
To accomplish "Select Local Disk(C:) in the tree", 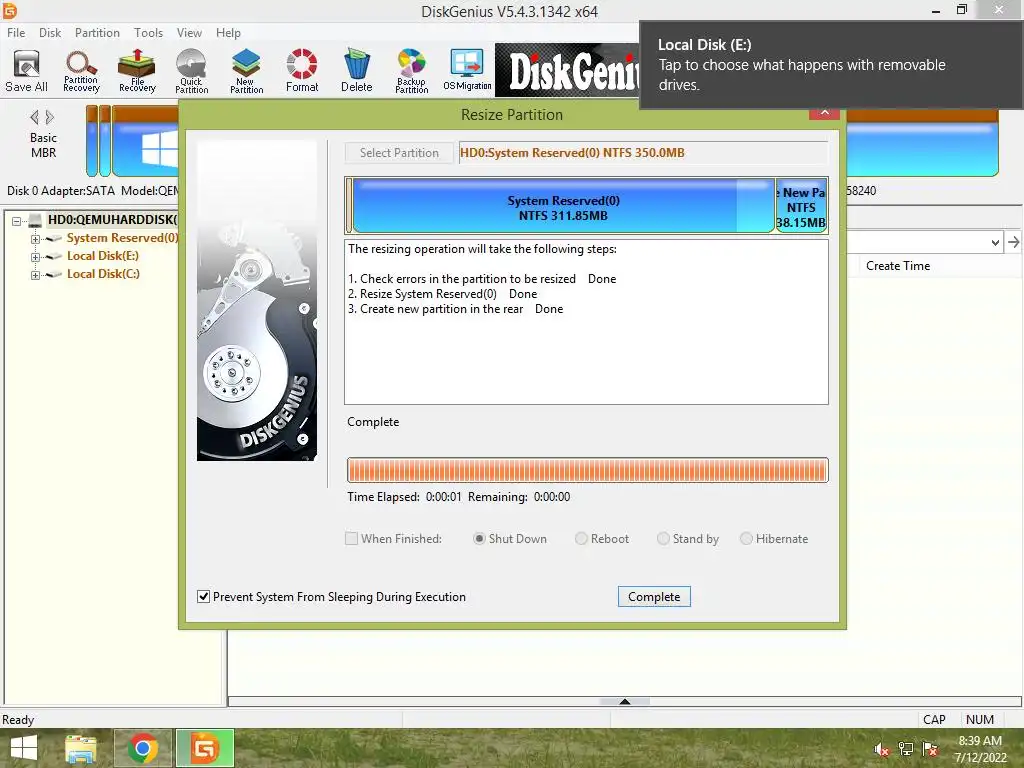I will [x=103, y=274].
